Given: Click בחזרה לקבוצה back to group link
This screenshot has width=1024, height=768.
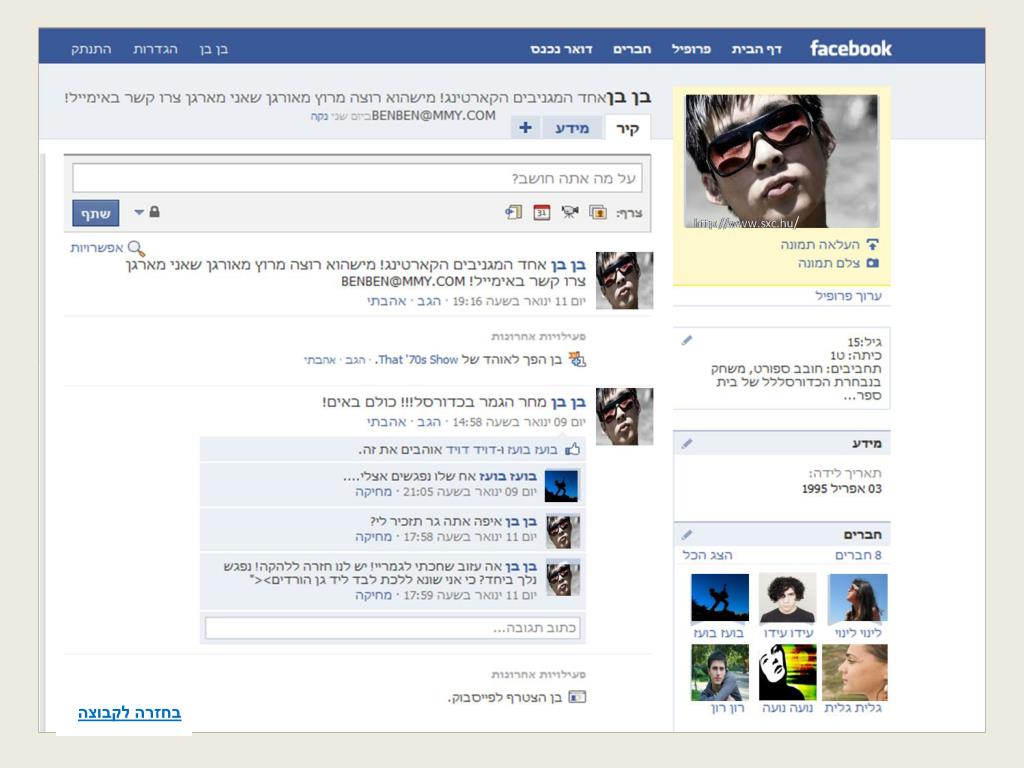Looking at the screenshot, I should point(129,713).
